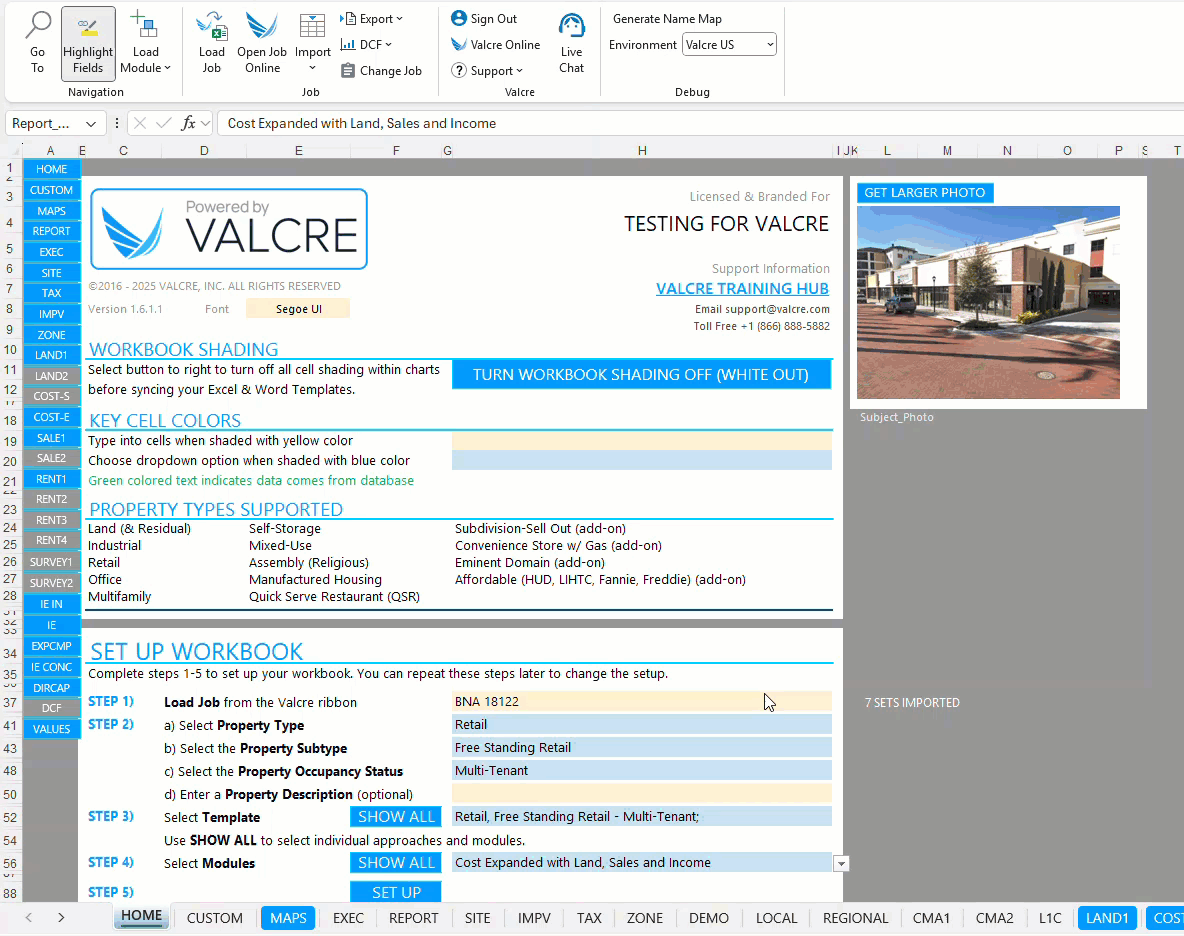Click the SET UP button
This screenshot has height=936, width=1184.
click(x=396, y=892)
